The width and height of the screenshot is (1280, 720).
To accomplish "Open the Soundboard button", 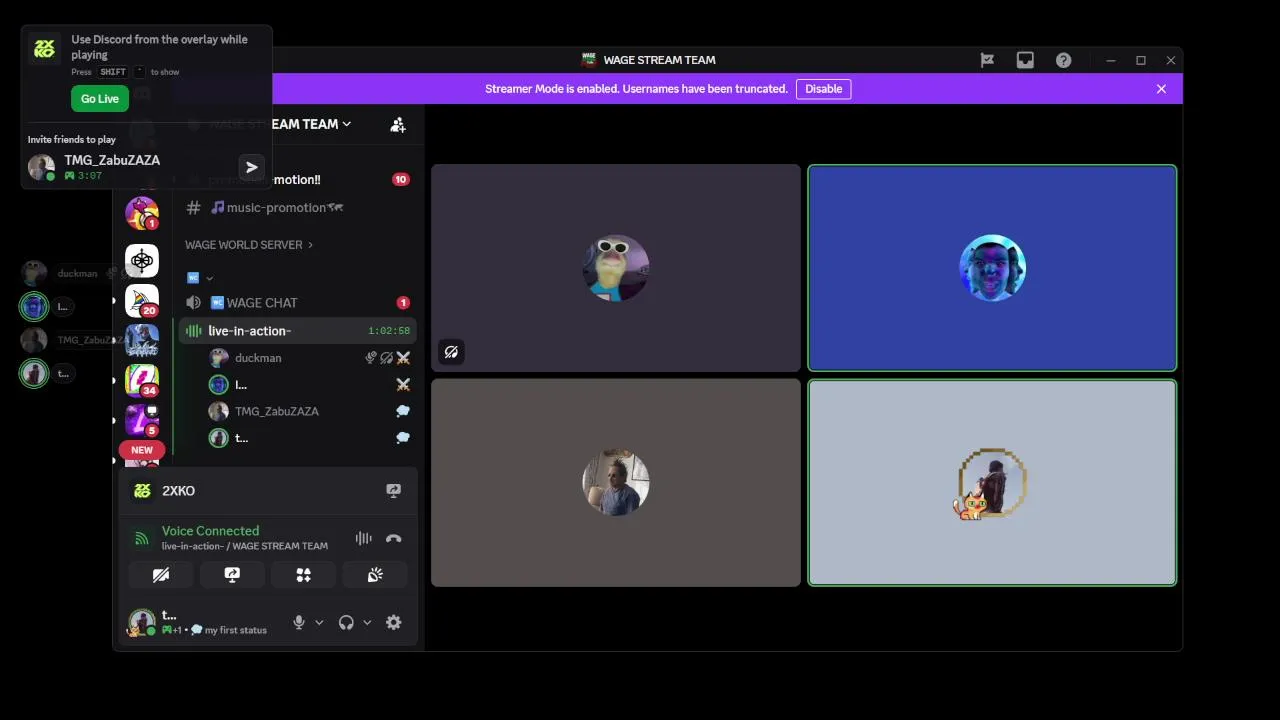I will click(375, 575).
